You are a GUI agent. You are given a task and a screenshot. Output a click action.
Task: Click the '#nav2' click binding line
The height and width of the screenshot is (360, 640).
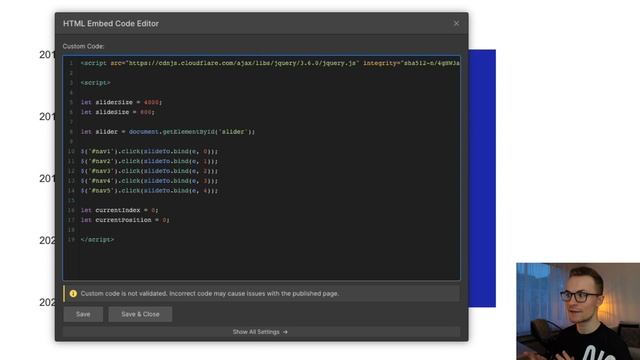coord(149,161)
